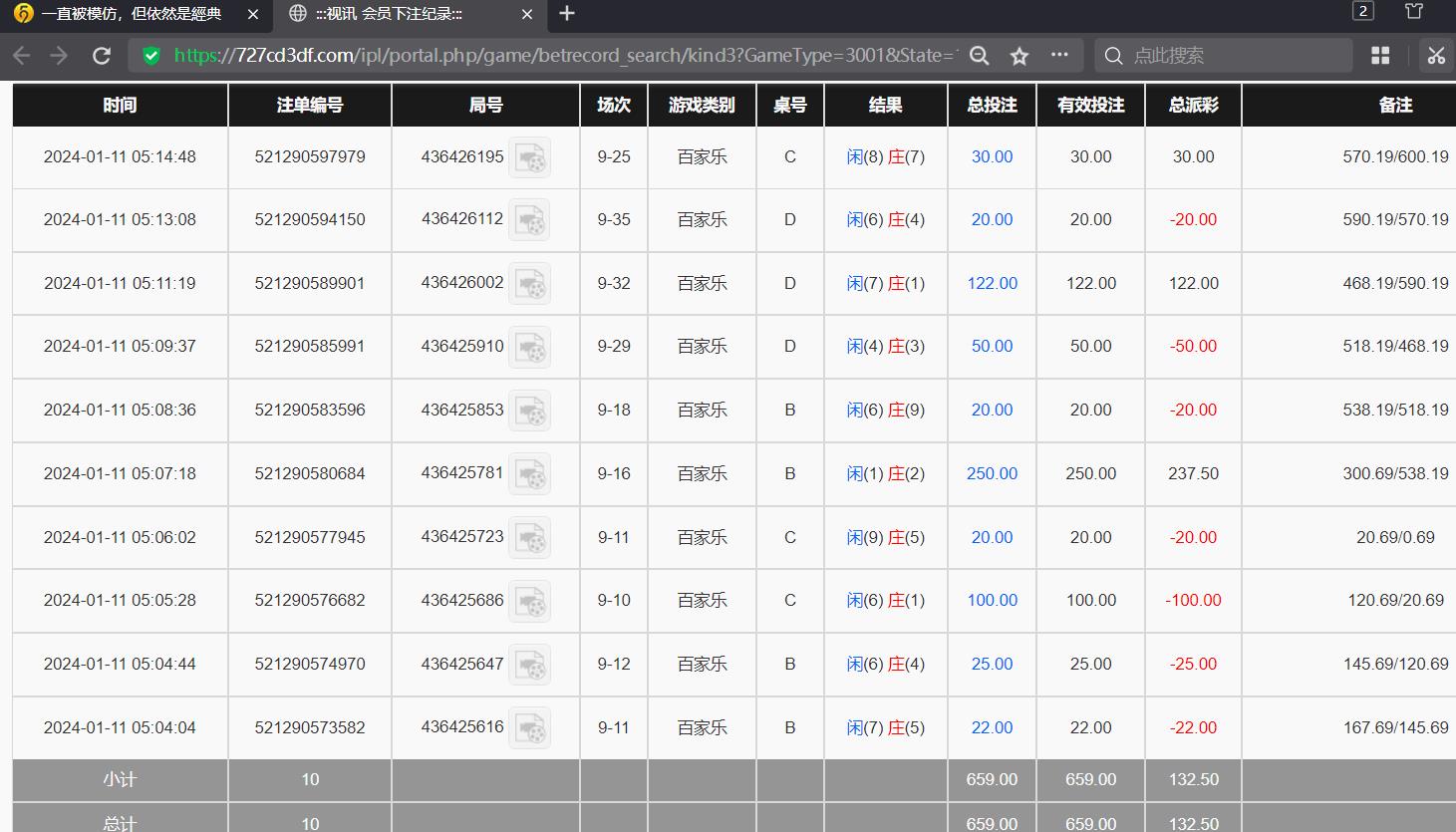The height and width of the screenshot is (832, 1456).
Task: Open video replay for round 436426002
Action: coord(529,284)
